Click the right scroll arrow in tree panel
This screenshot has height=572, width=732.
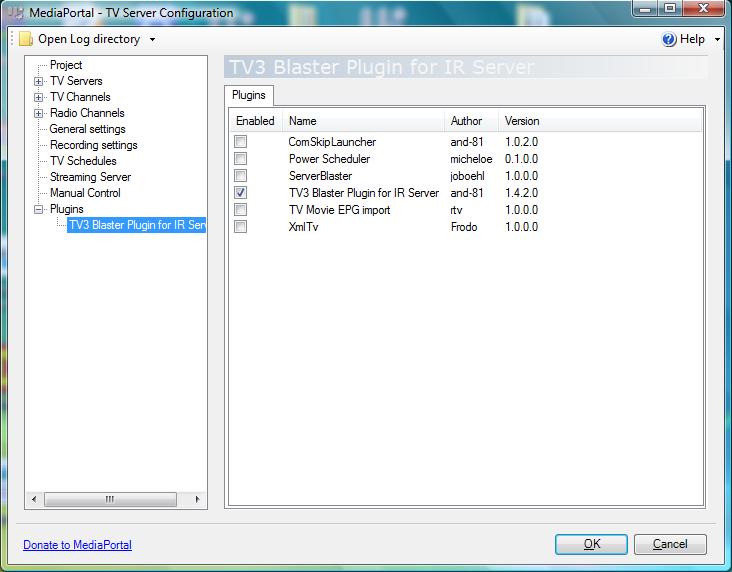pos(197,499)
